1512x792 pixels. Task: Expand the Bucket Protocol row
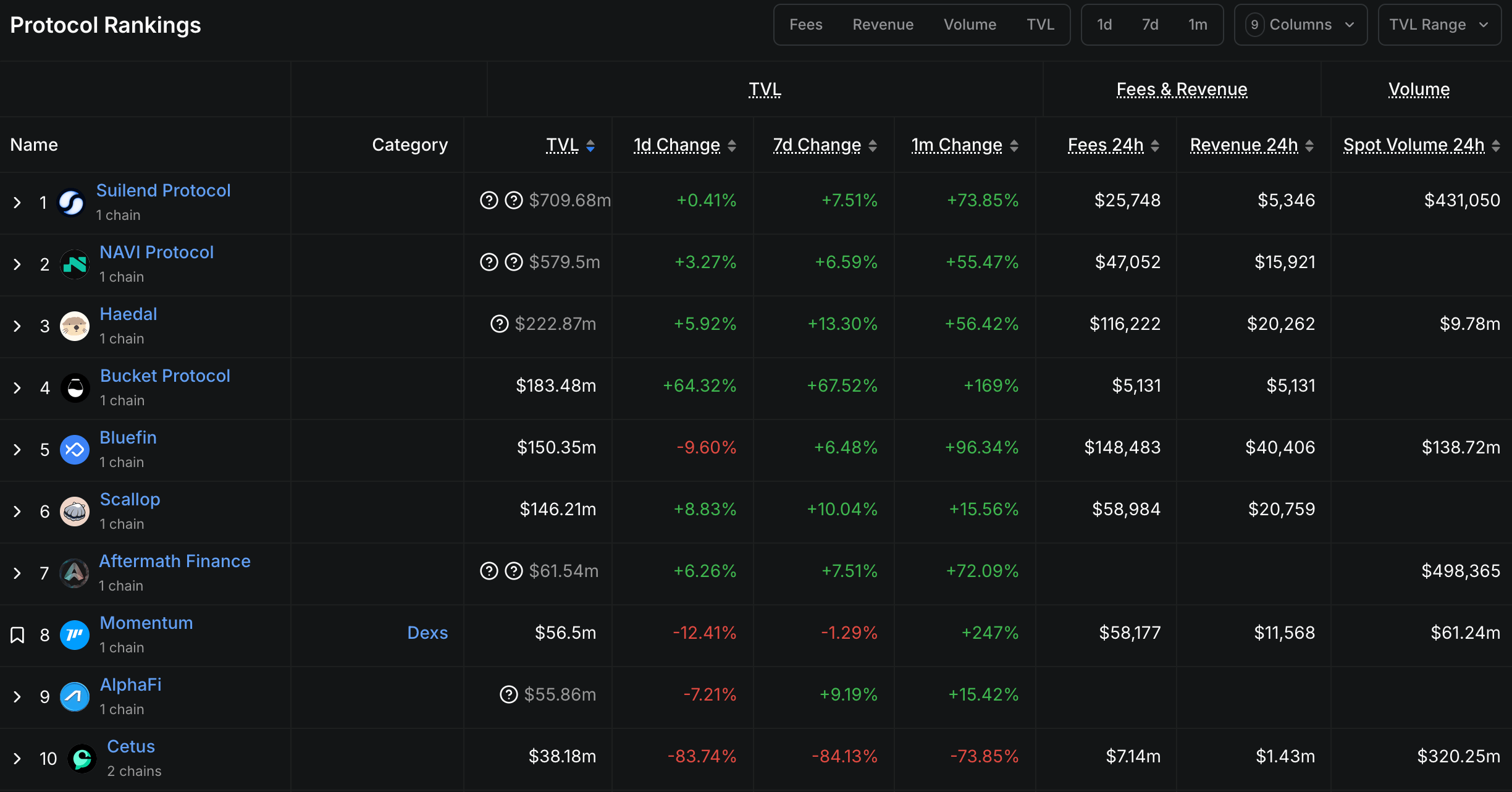17,388
